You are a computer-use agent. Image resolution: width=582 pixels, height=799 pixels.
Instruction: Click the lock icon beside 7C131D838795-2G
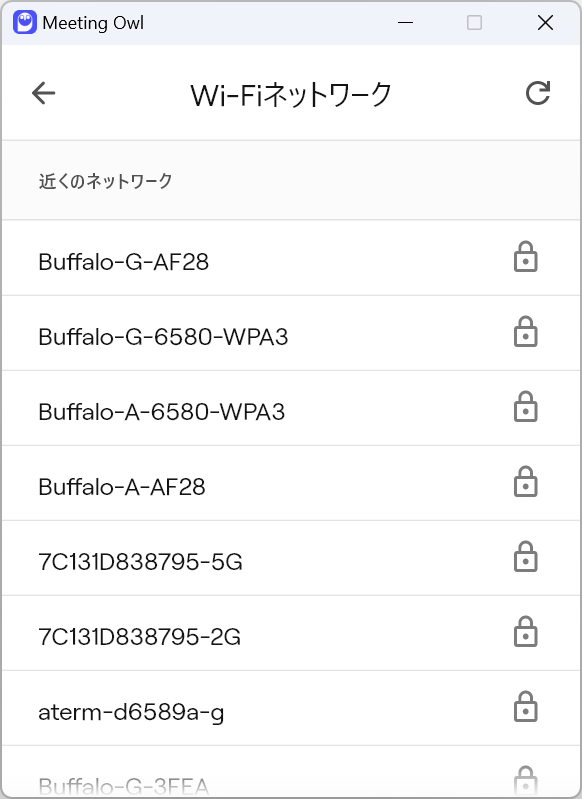[x=525, y=631]
